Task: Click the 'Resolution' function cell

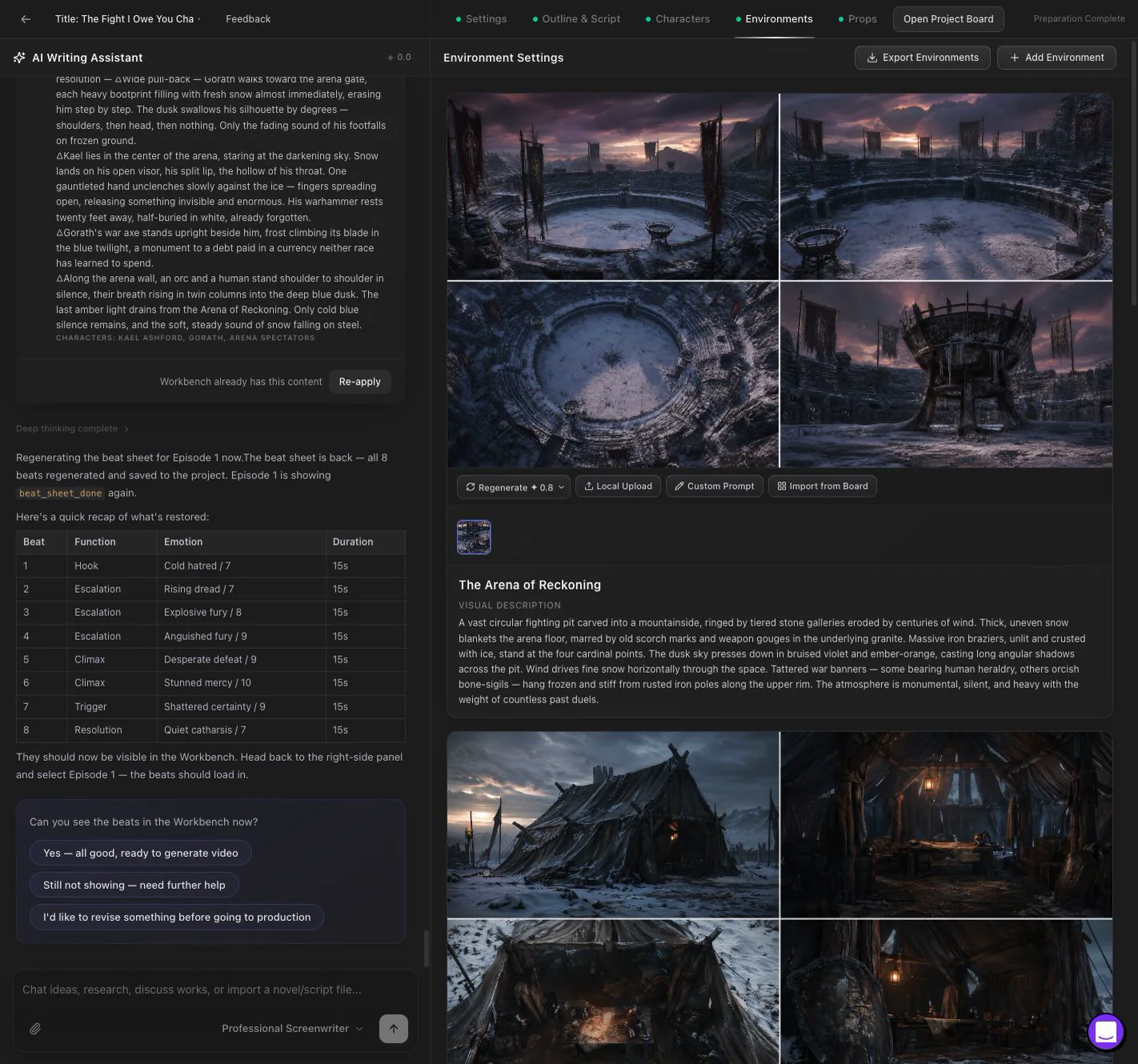Action: [112, 730]
